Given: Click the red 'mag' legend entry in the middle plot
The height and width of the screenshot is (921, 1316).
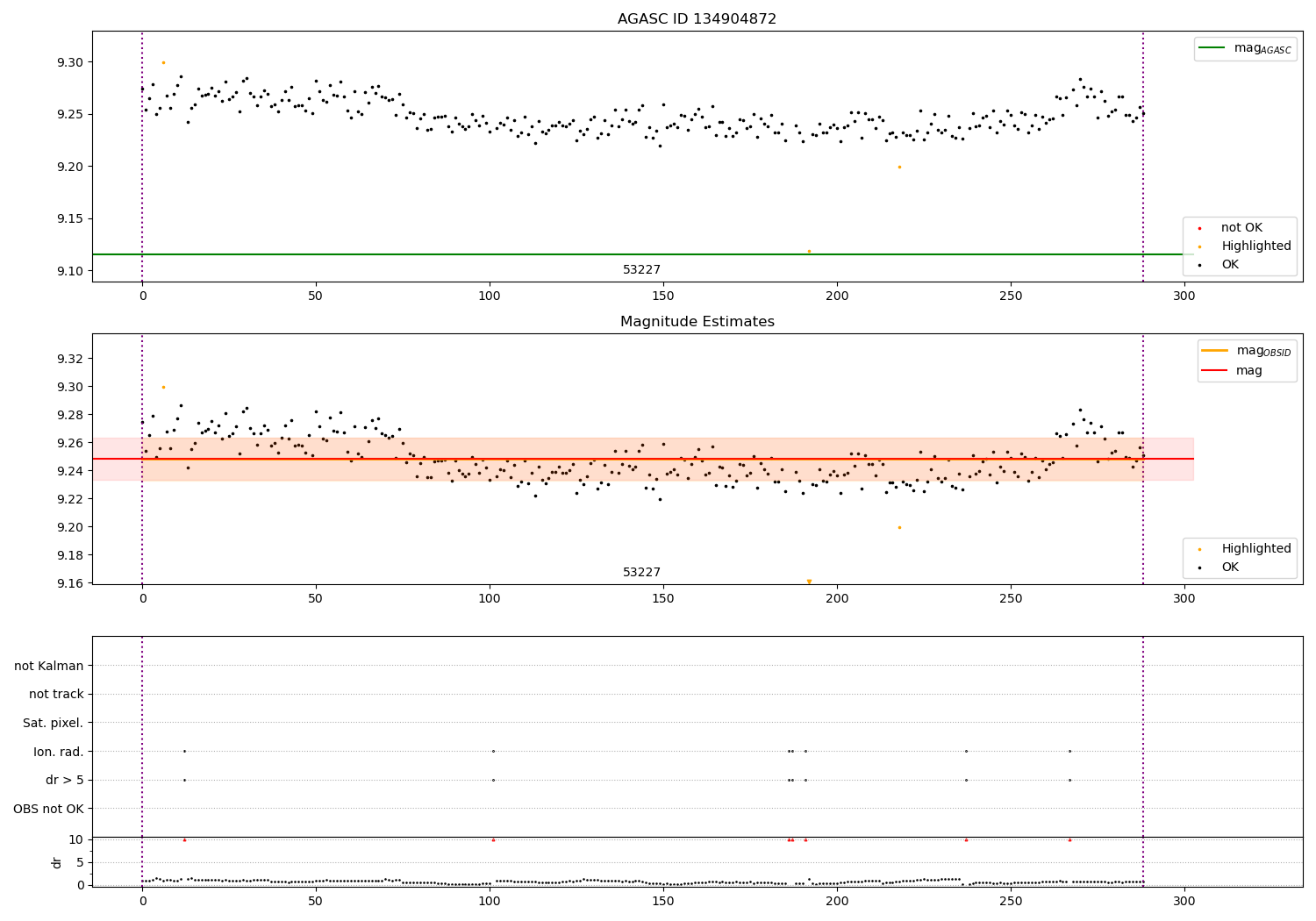Looking at the screenshot, I should coord(1232,371).
